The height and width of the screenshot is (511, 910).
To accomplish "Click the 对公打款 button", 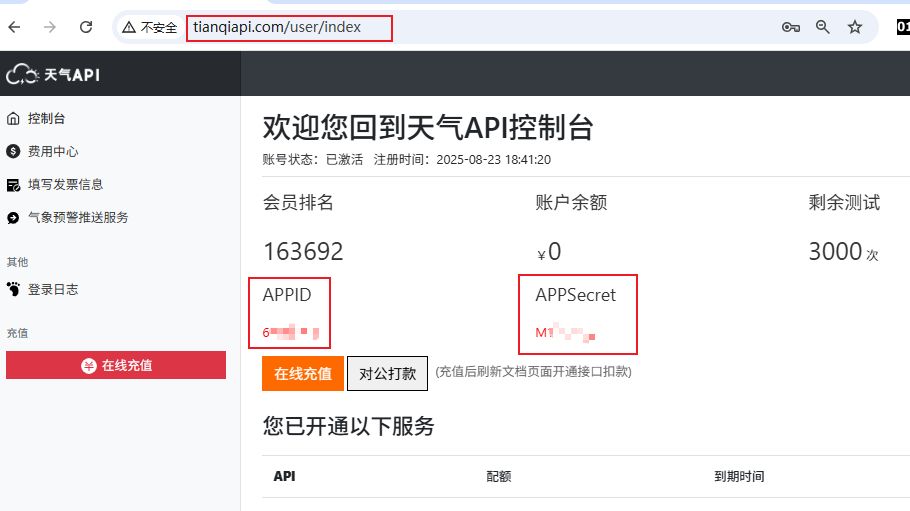I will [387, 374].
